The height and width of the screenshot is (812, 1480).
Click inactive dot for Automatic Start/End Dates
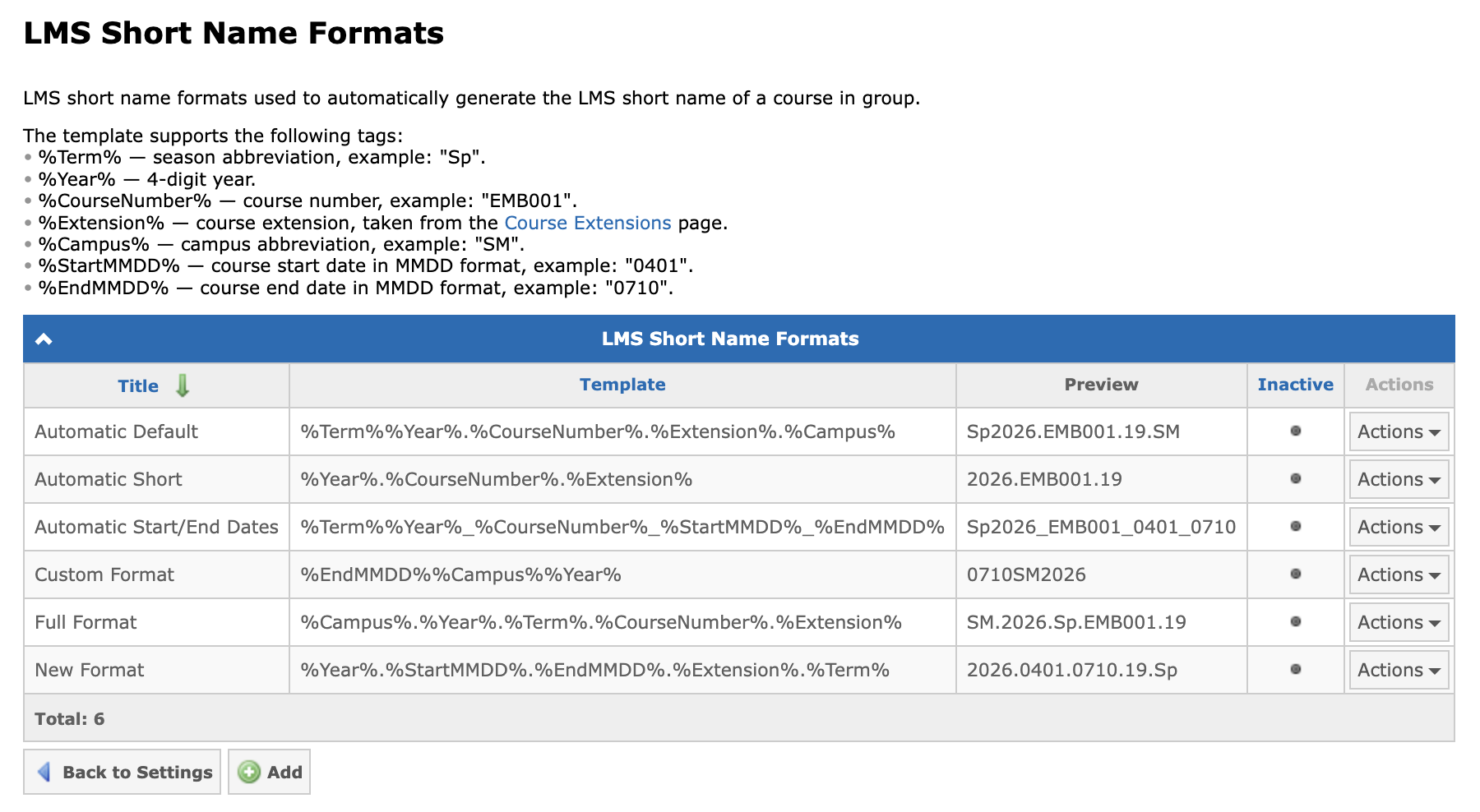pyautogui.click(x=1296, y=526)
